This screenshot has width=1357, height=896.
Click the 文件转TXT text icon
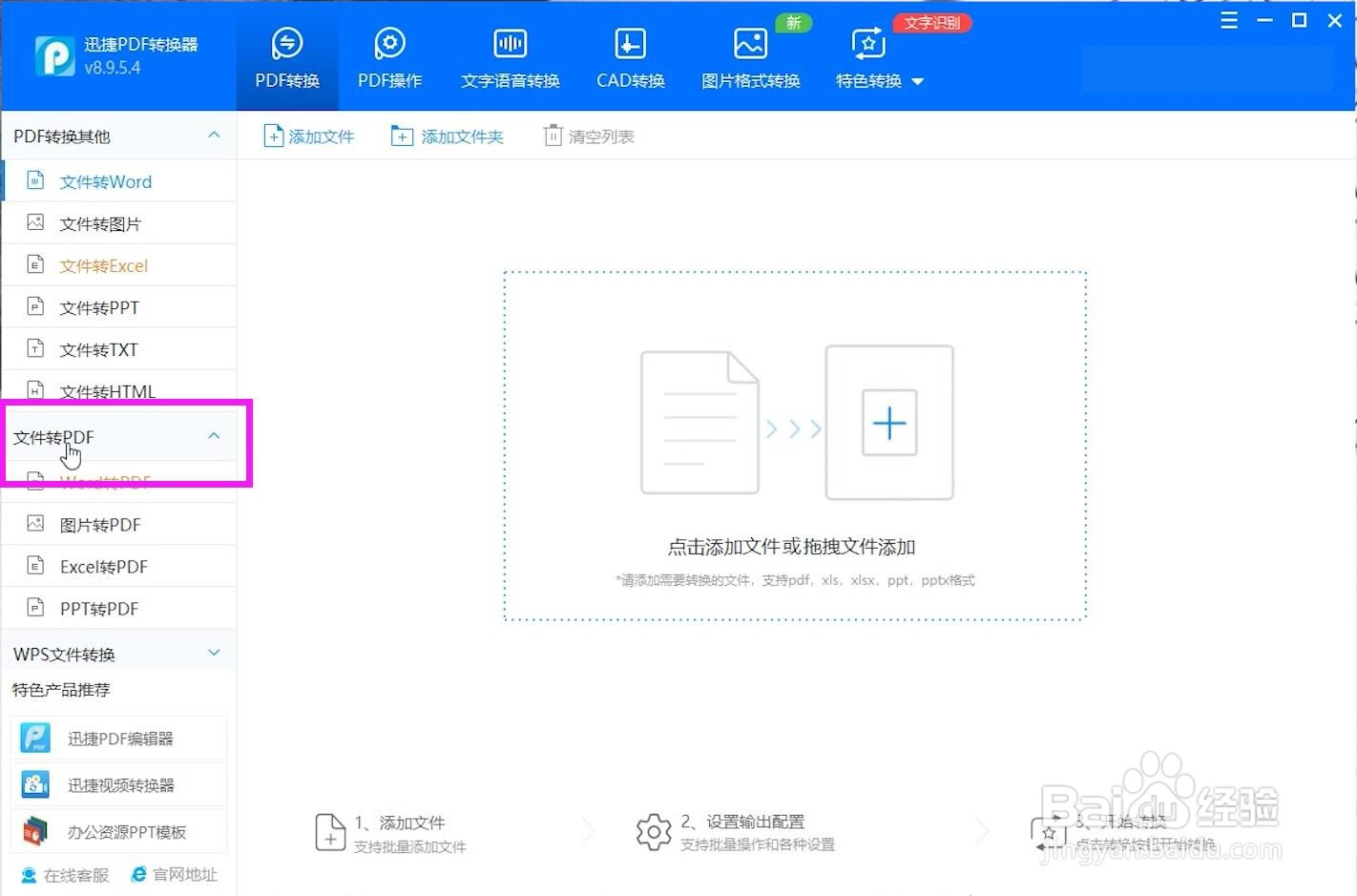[35, 348]
